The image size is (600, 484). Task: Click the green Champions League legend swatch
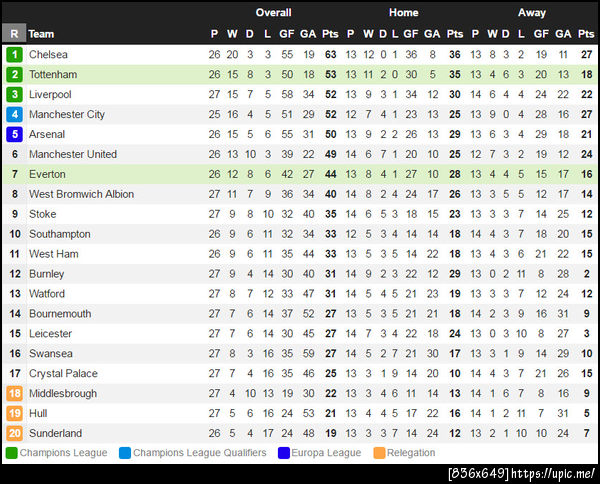[11, 453]
